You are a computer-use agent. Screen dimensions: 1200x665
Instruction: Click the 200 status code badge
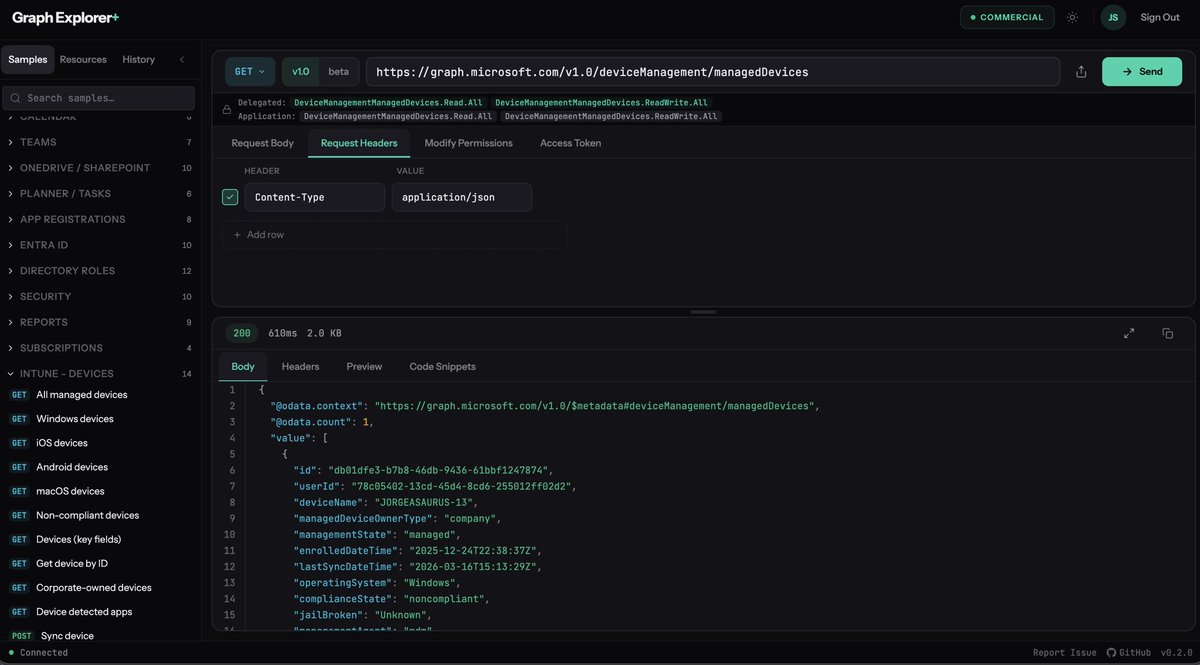[242, 333]
